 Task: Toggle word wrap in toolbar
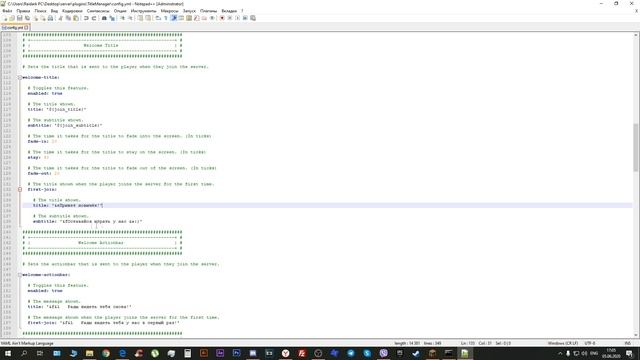coord(158,18)
